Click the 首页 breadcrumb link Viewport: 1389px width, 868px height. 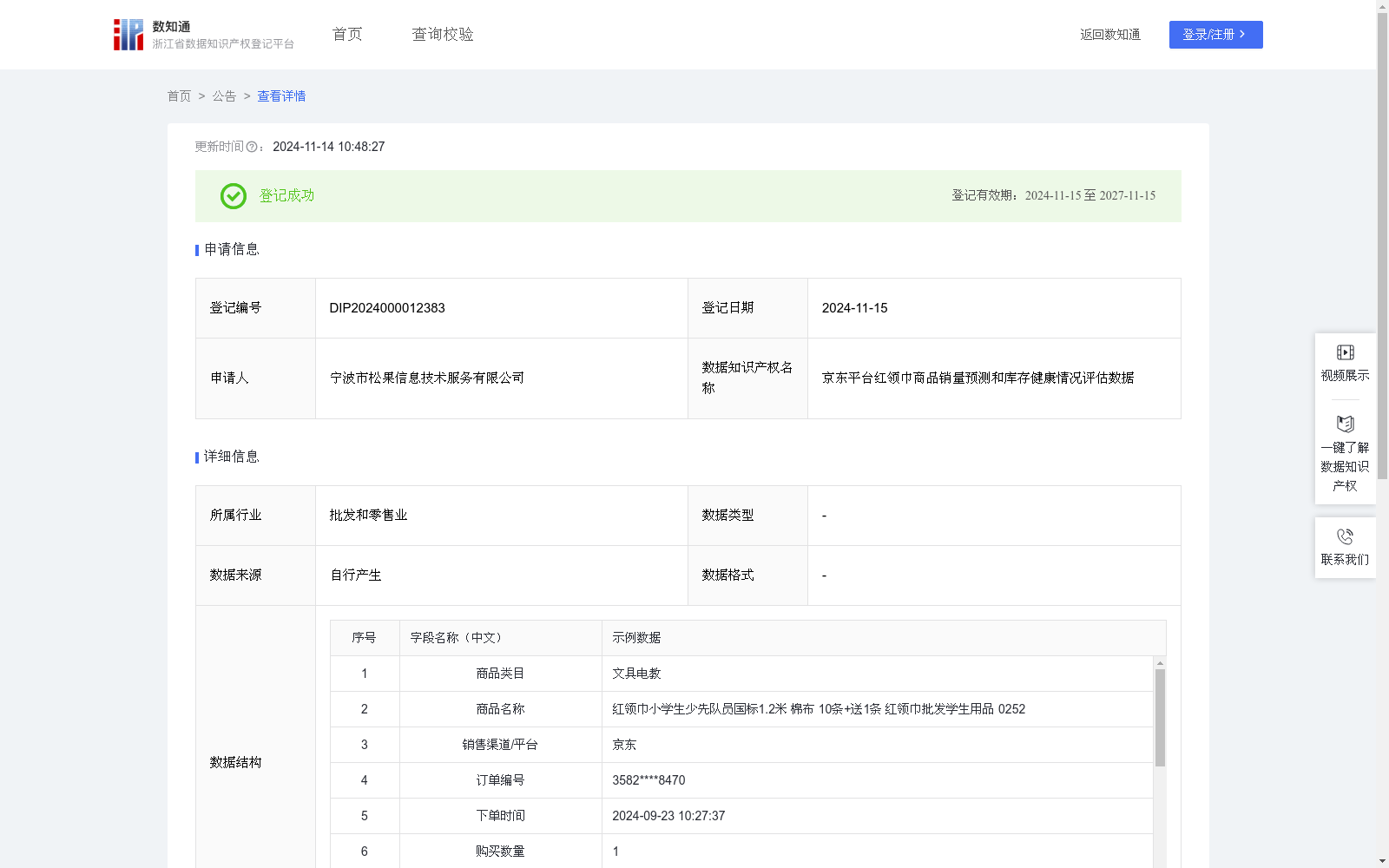179,96
